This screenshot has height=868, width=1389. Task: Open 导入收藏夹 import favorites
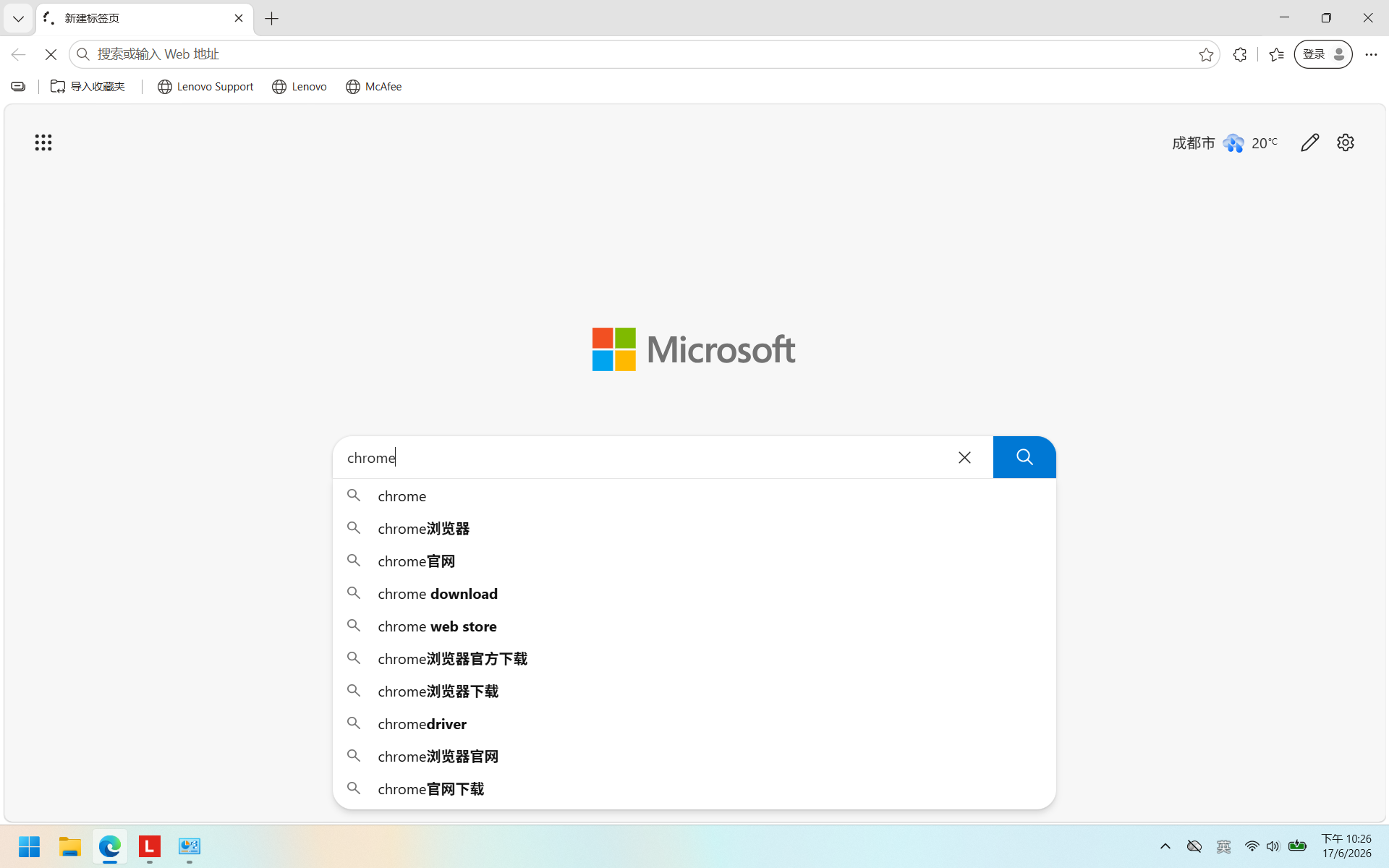click(88, 87)
